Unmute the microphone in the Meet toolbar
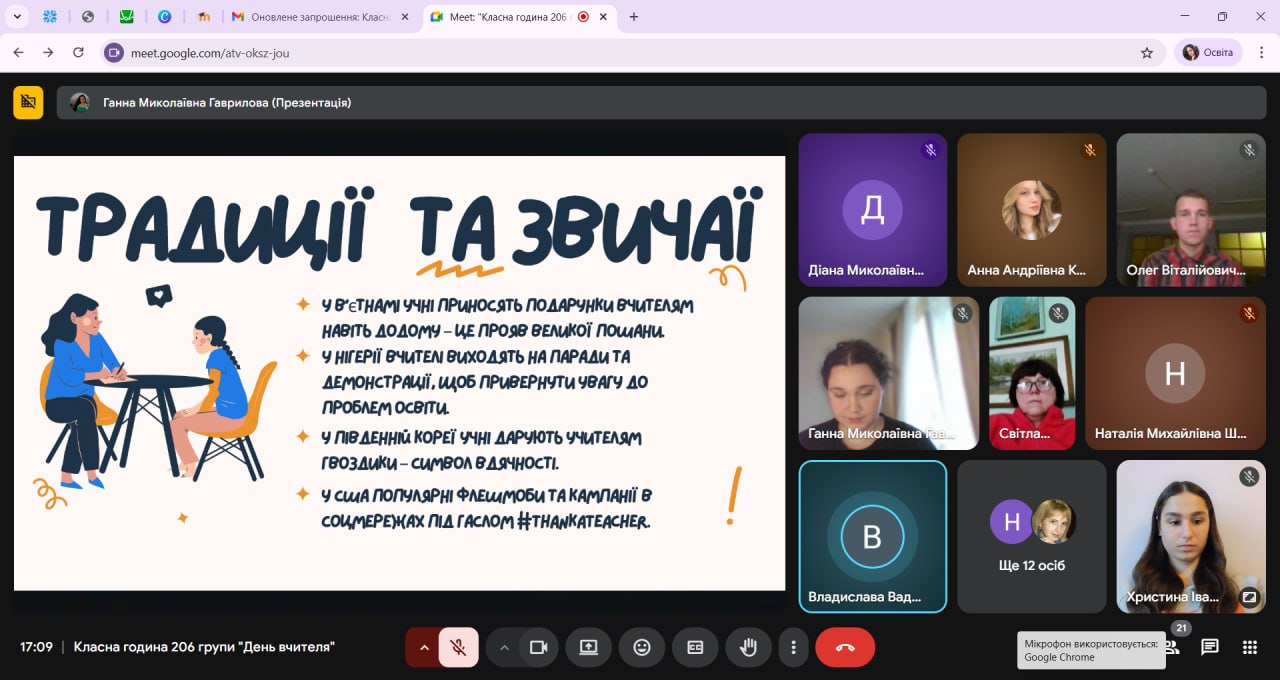Viewport: 1280px width, 680px height. pos(459,647)
